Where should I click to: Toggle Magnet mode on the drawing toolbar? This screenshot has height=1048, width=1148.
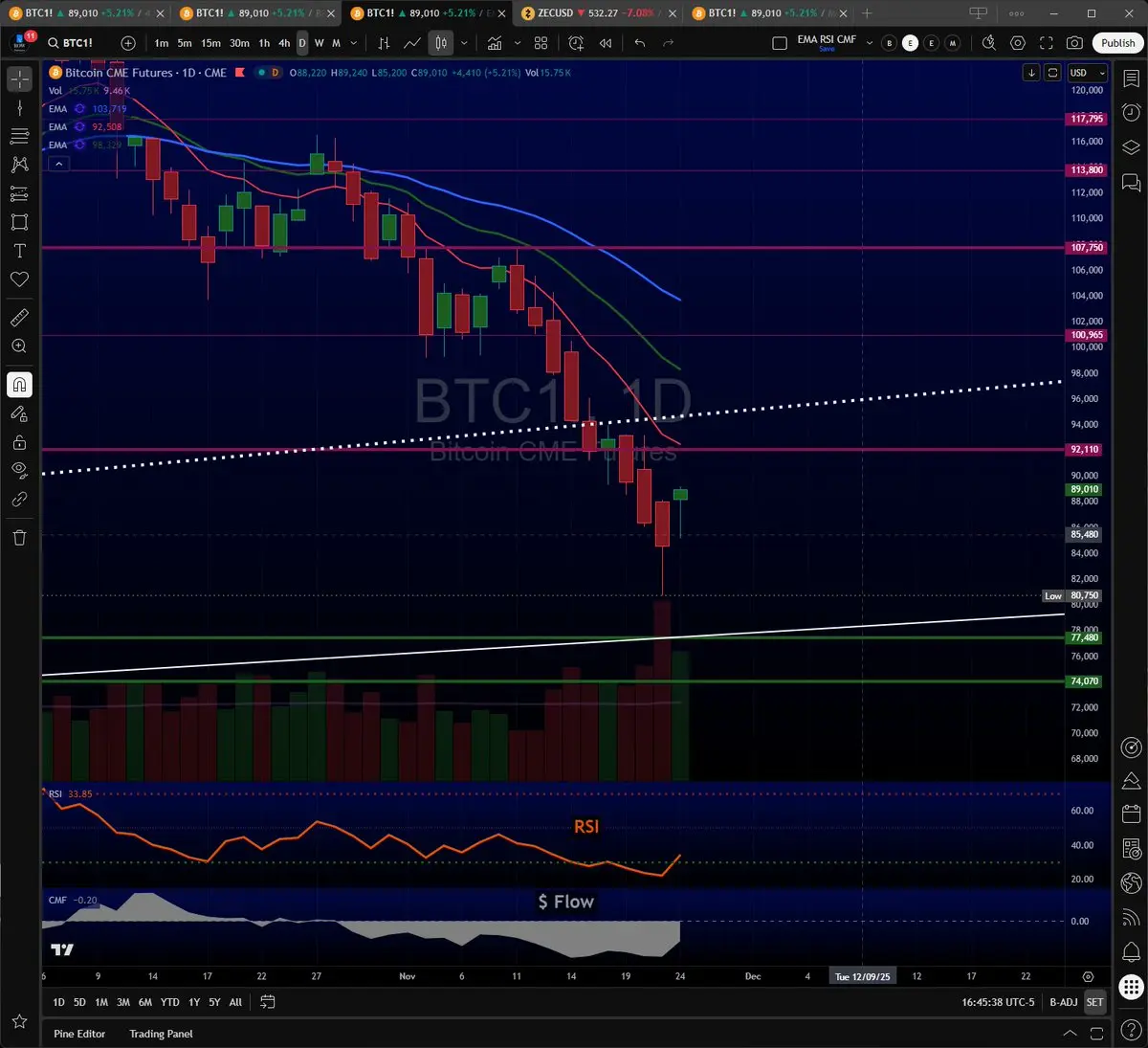[x=19, y=385]
